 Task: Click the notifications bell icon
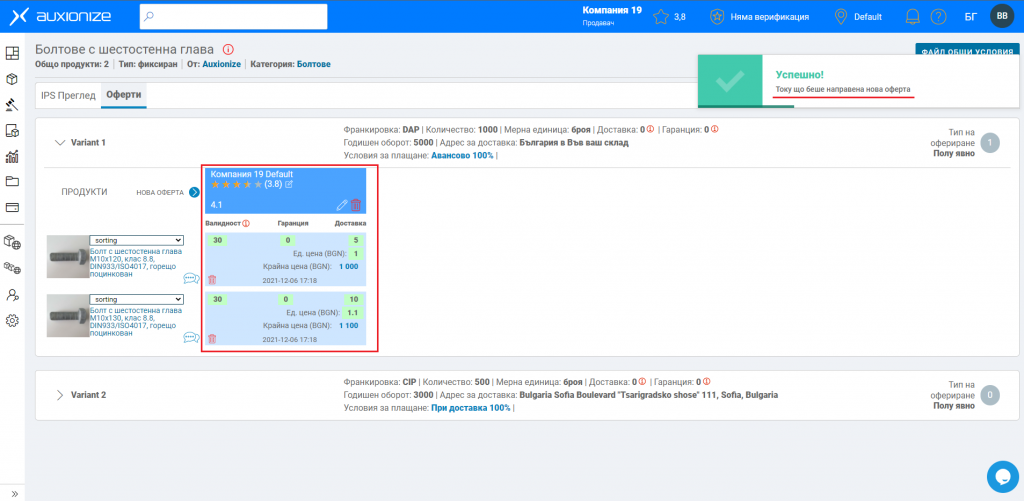coord(912,17)
